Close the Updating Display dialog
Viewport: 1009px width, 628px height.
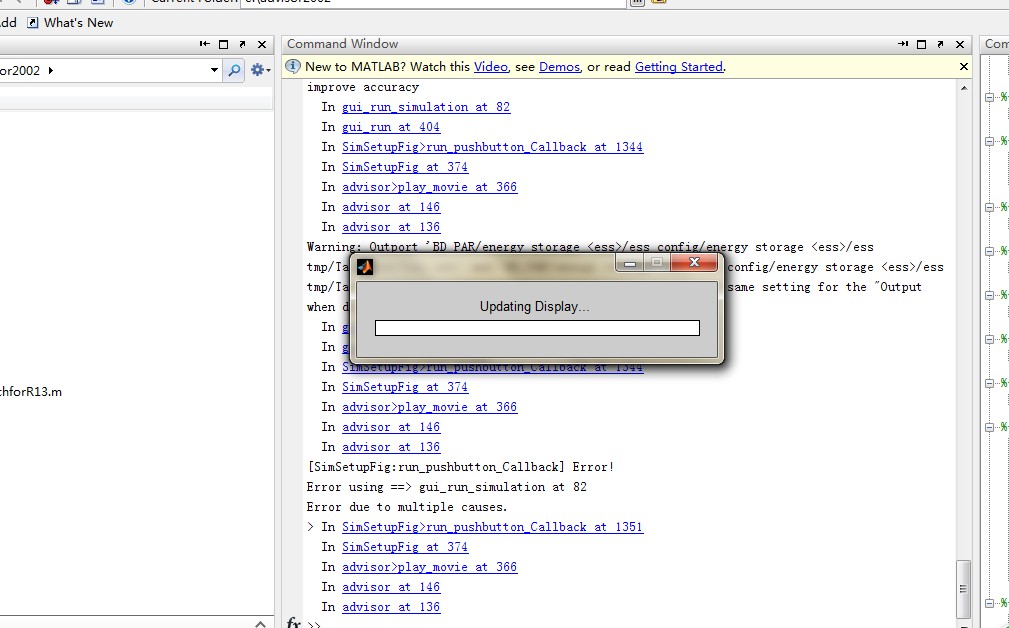click(x=694, y=263)
